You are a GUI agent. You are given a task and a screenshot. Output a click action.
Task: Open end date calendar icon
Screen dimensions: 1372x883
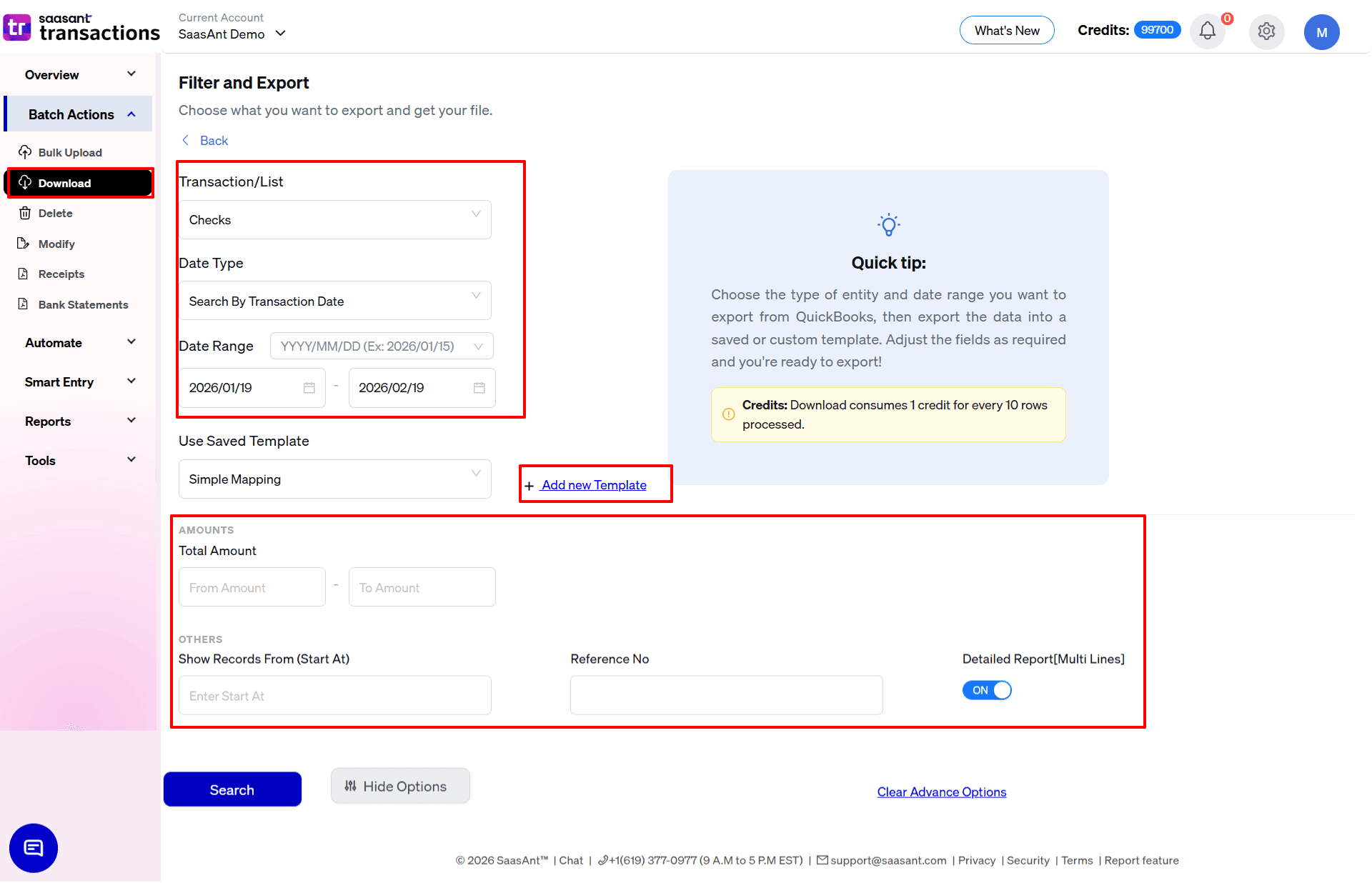click(x=479, y=388)
